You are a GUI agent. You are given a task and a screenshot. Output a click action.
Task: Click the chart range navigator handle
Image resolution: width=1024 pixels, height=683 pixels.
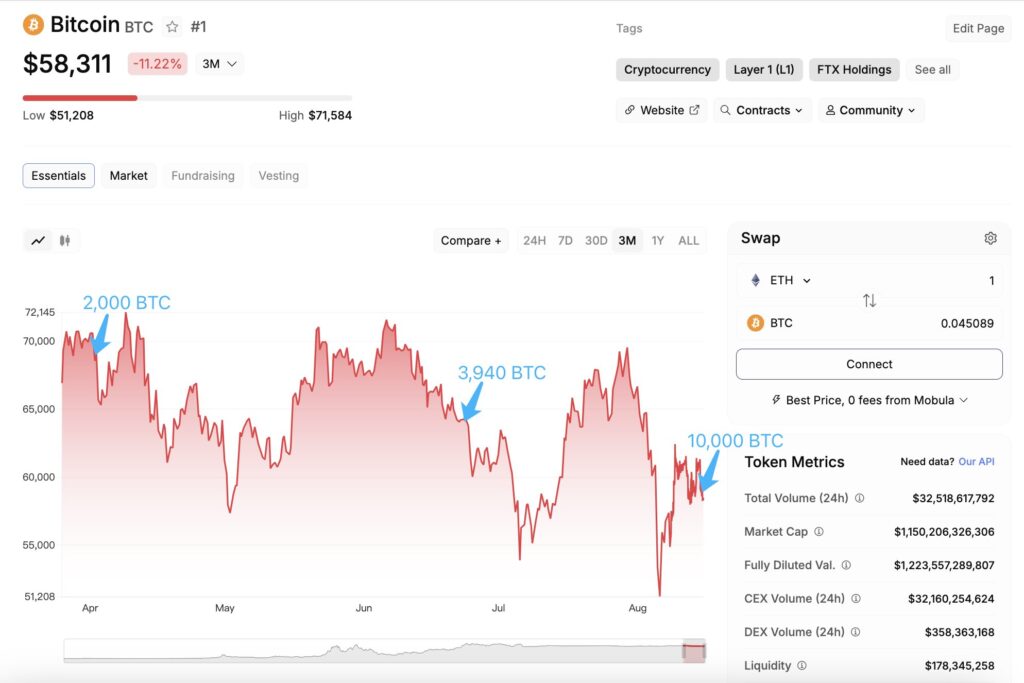pos(694,651)
